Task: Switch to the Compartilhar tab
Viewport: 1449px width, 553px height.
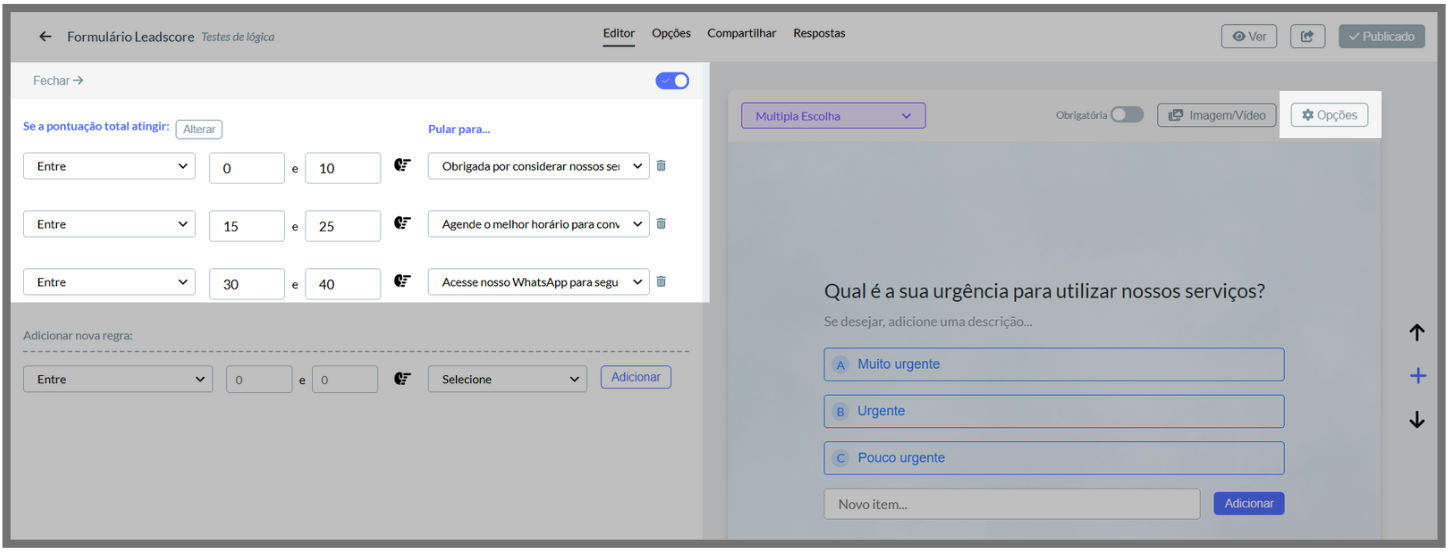Action: pos(741,34)
